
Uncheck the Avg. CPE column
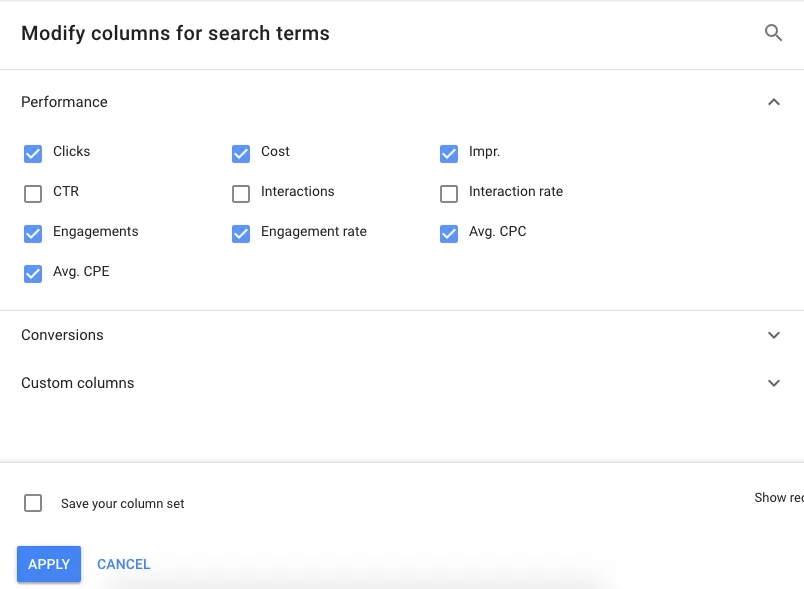click(x=33, y=272)
